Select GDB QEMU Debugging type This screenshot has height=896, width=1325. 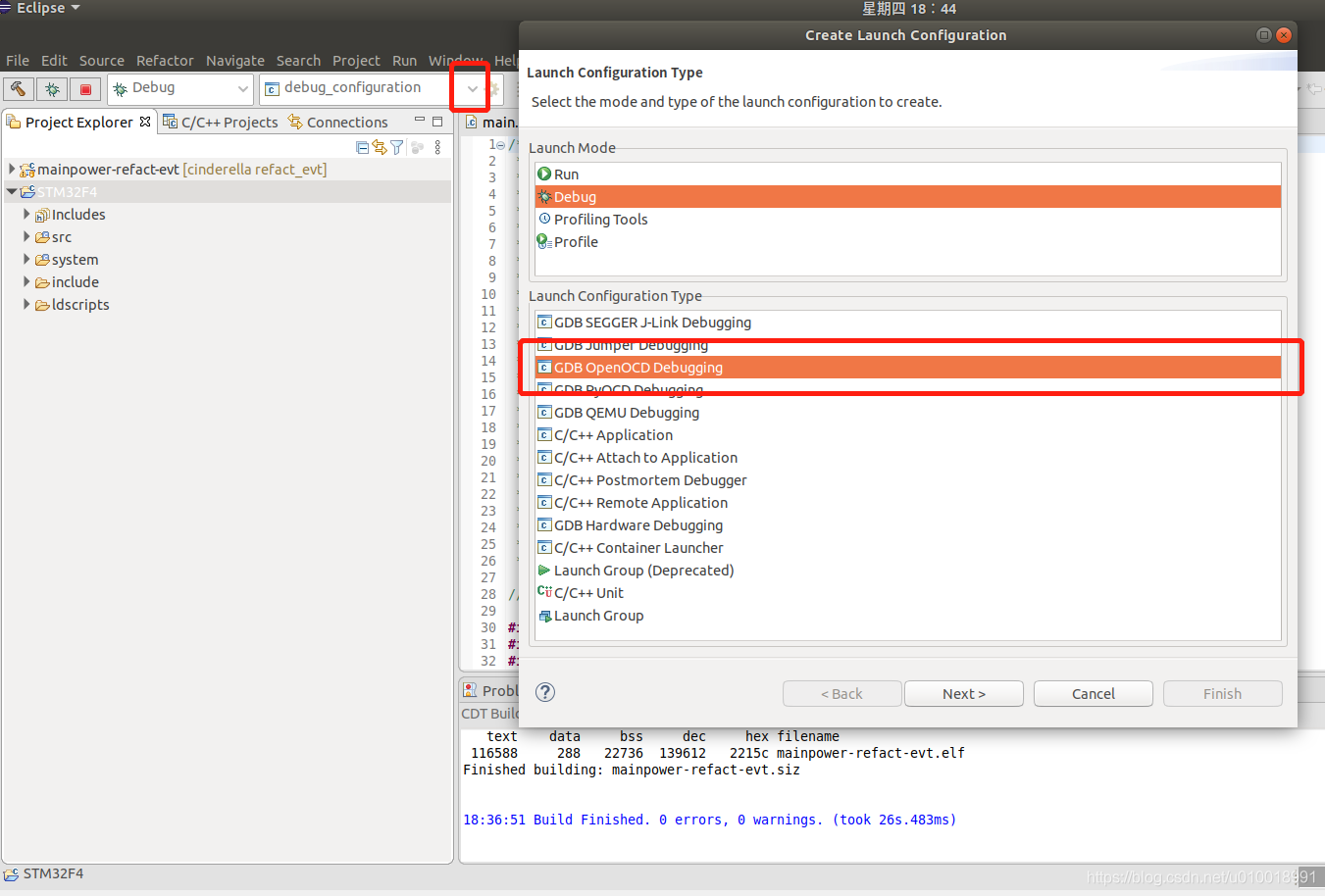tap(908, 412)
